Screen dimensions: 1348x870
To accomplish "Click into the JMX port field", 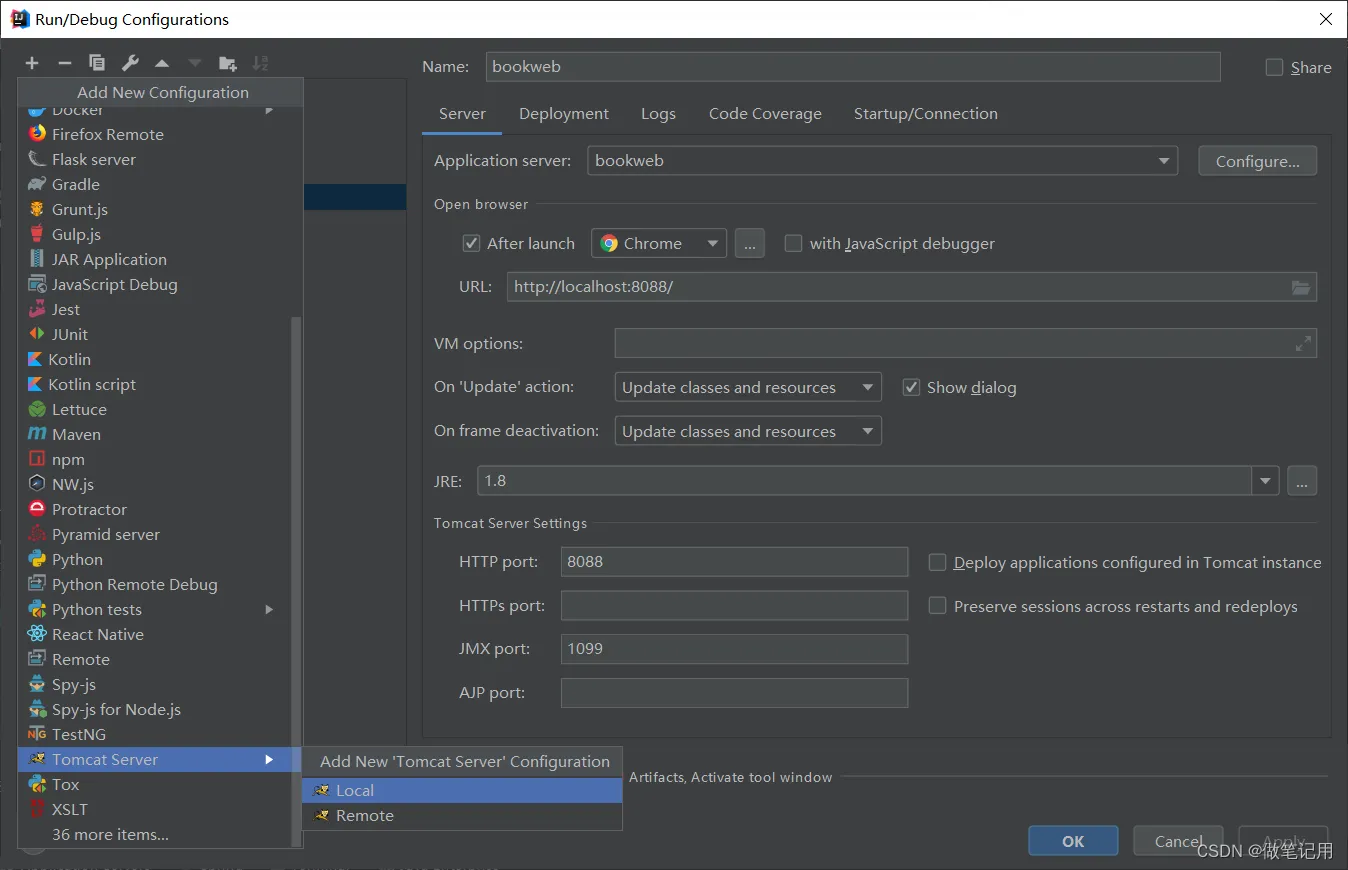I will (734, 648).
